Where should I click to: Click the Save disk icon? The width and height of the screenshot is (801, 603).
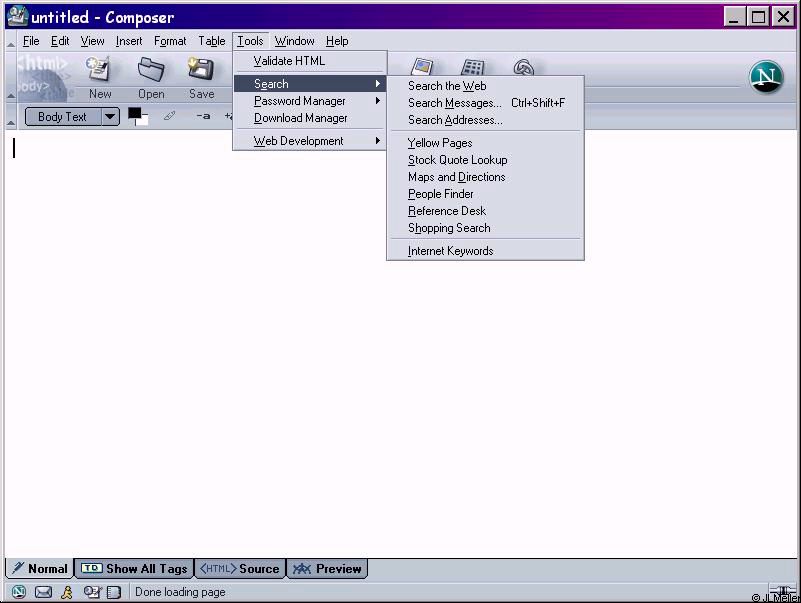coord(201,69)
